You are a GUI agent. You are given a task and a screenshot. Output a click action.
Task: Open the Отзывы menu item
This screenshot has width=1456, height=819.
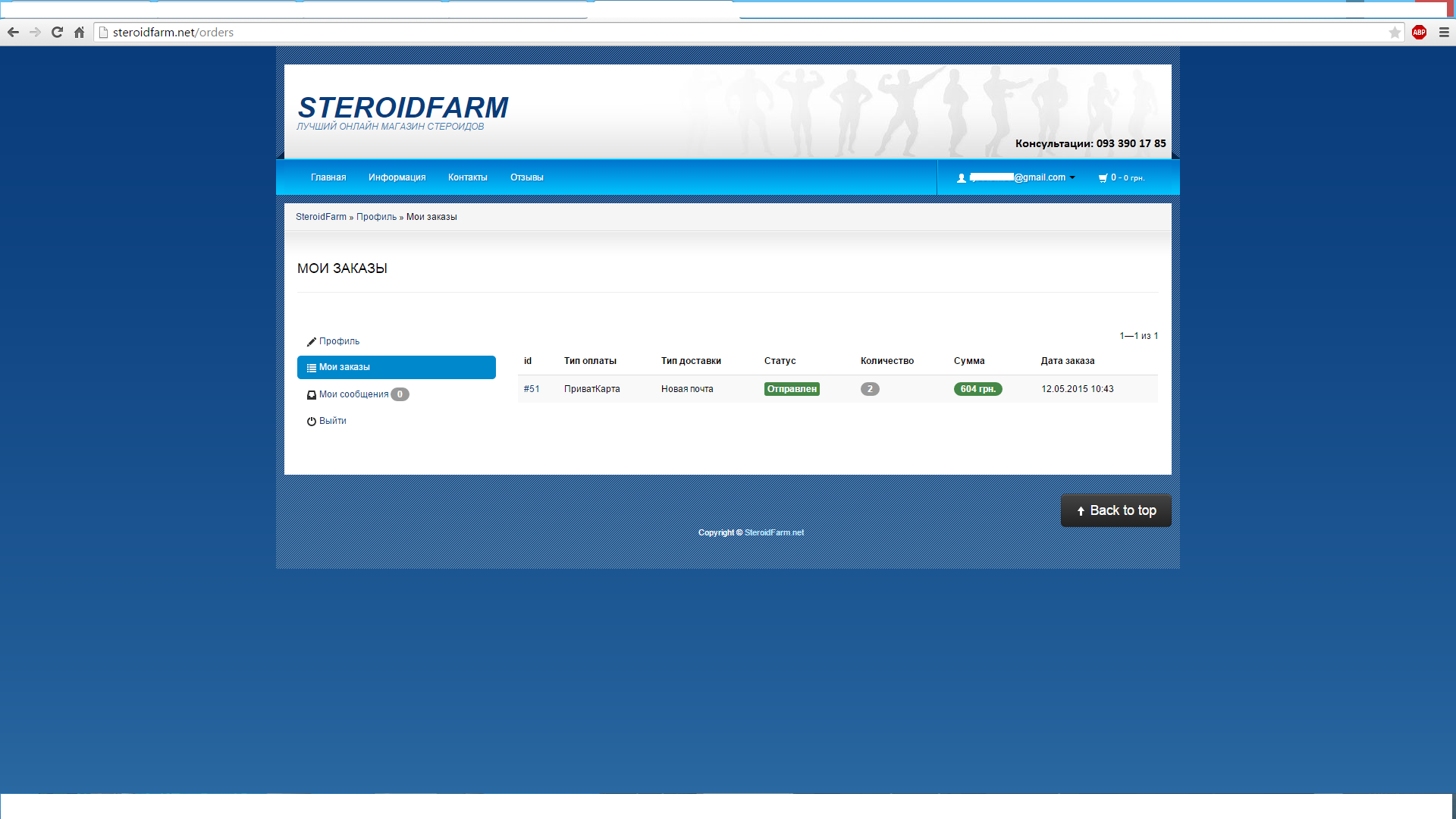coord(526,177)
